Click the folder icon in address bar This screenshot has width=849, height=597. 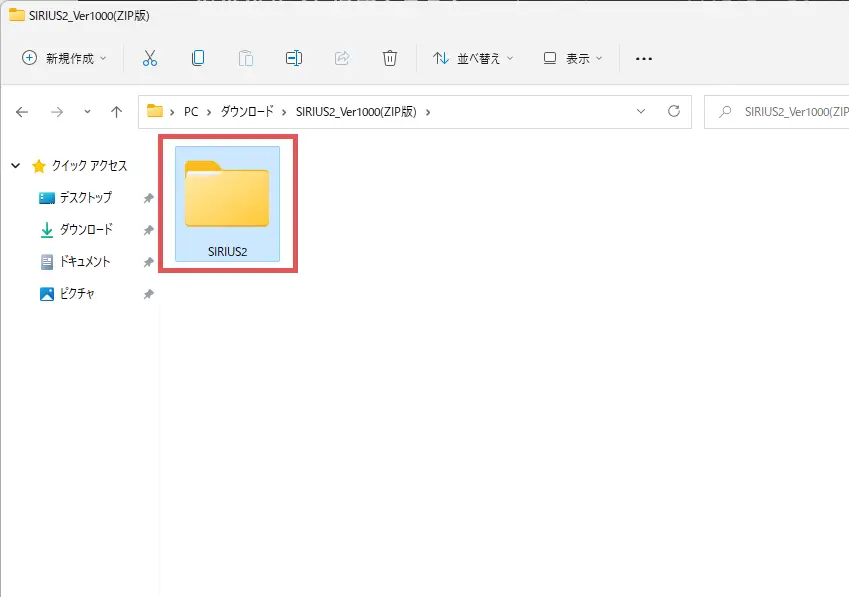(155, 111)
